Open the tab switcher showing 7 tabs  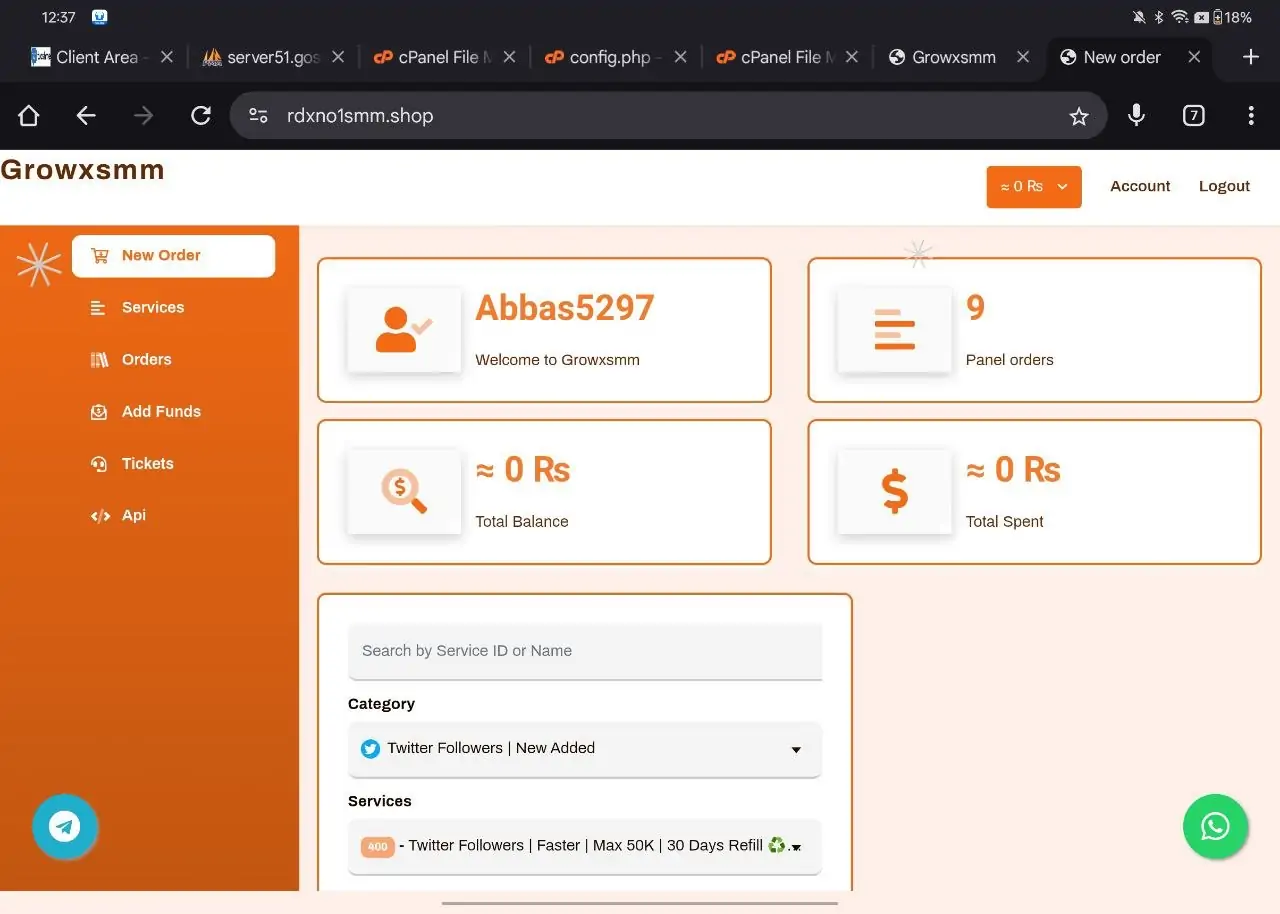1193,116
